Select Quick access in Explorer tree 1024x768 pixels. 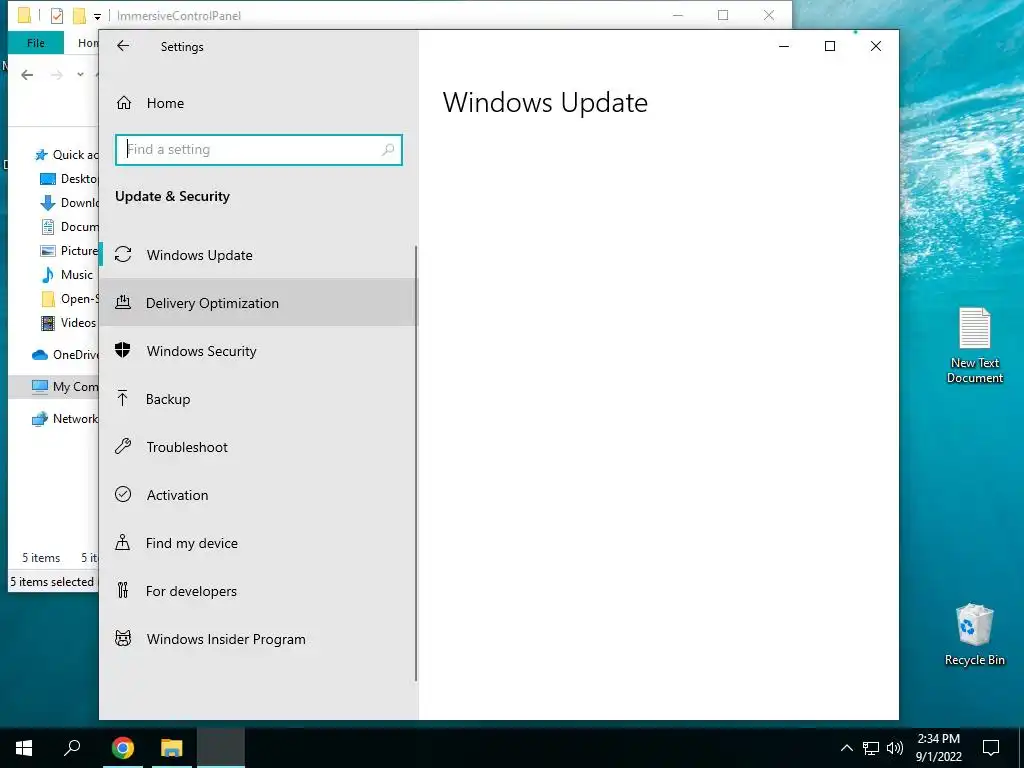(67, 155)
